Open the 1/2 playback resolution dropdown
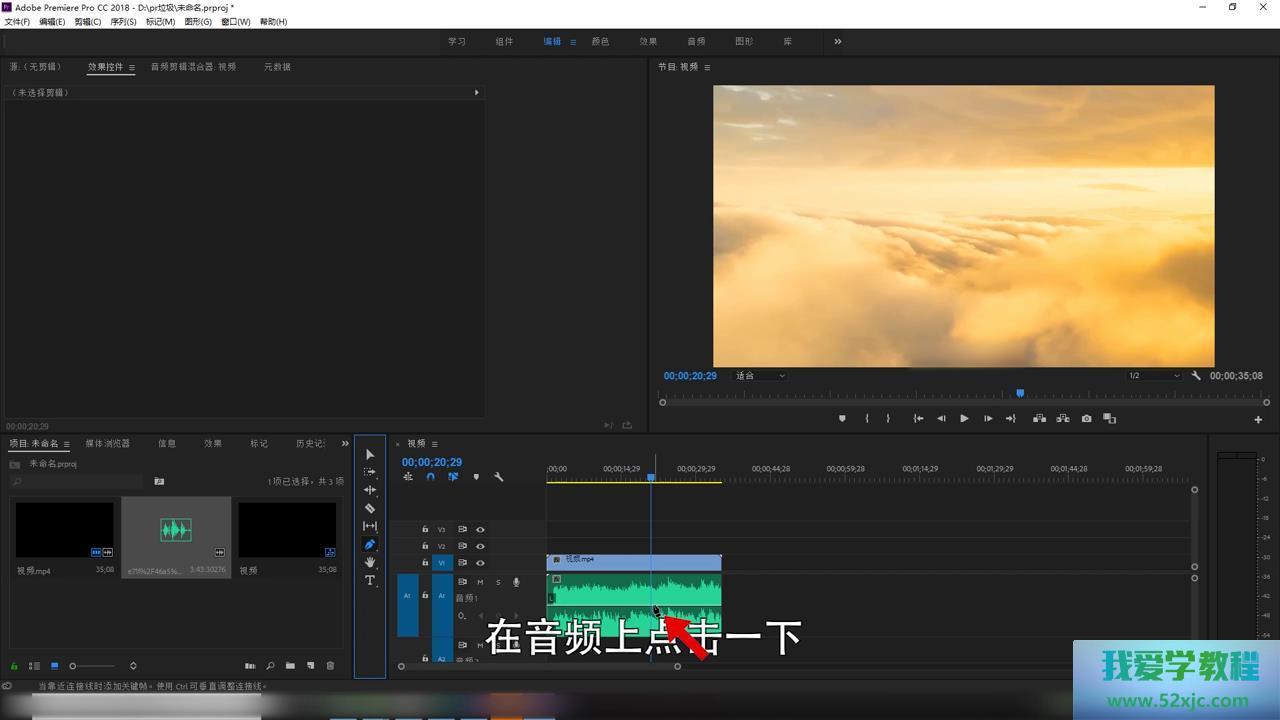 coord(1154,376)
